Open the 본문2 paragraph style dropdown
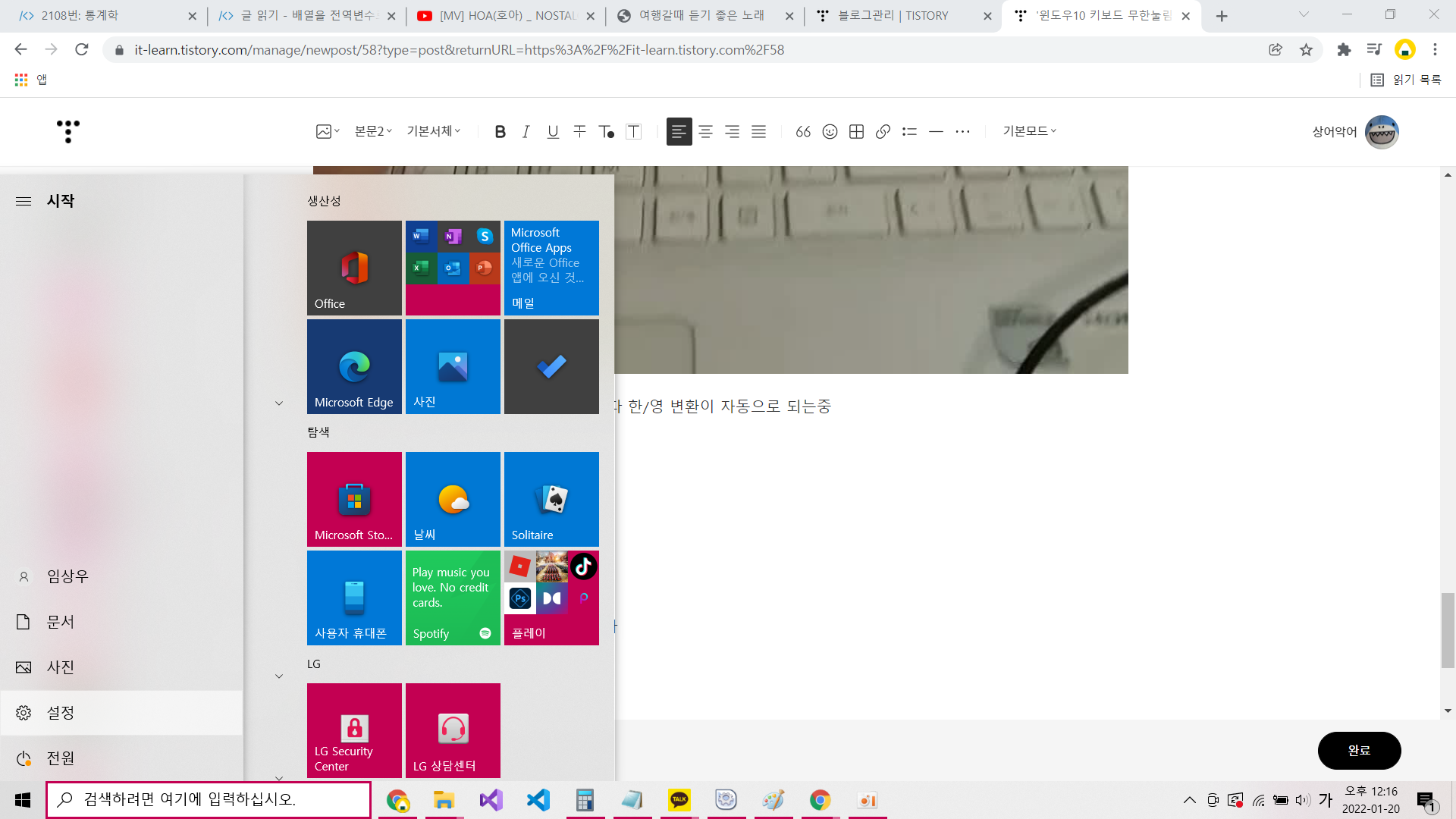Viewport: 1456px width, 819px height. pos(373,131)
